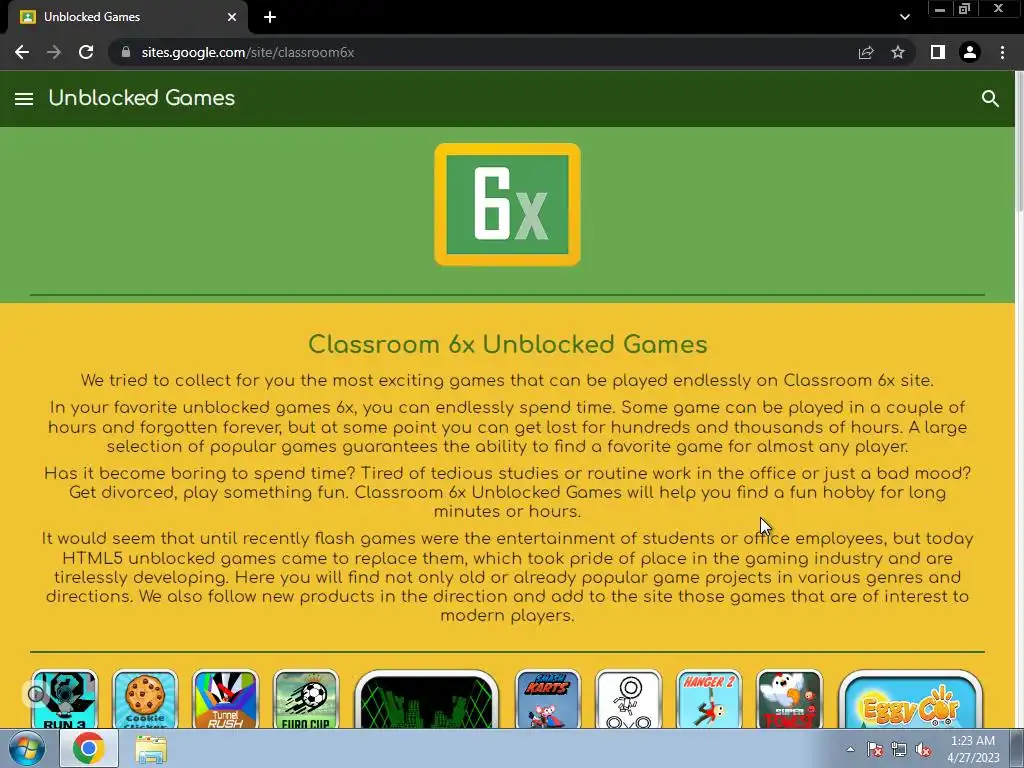This screenshot has width=1024, height=768.
Task: Launch the Smash Karts game
Action: tap(548, 699)
